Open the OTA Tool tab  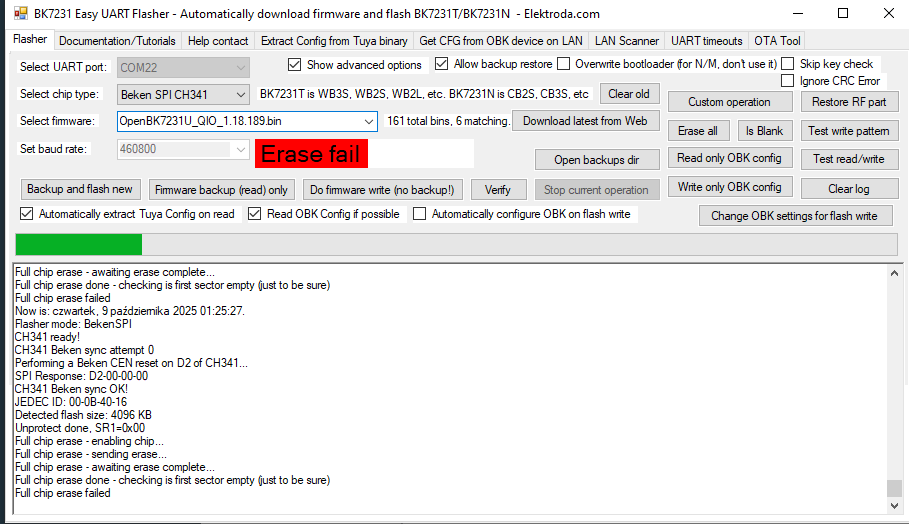(x=777, y=41)
